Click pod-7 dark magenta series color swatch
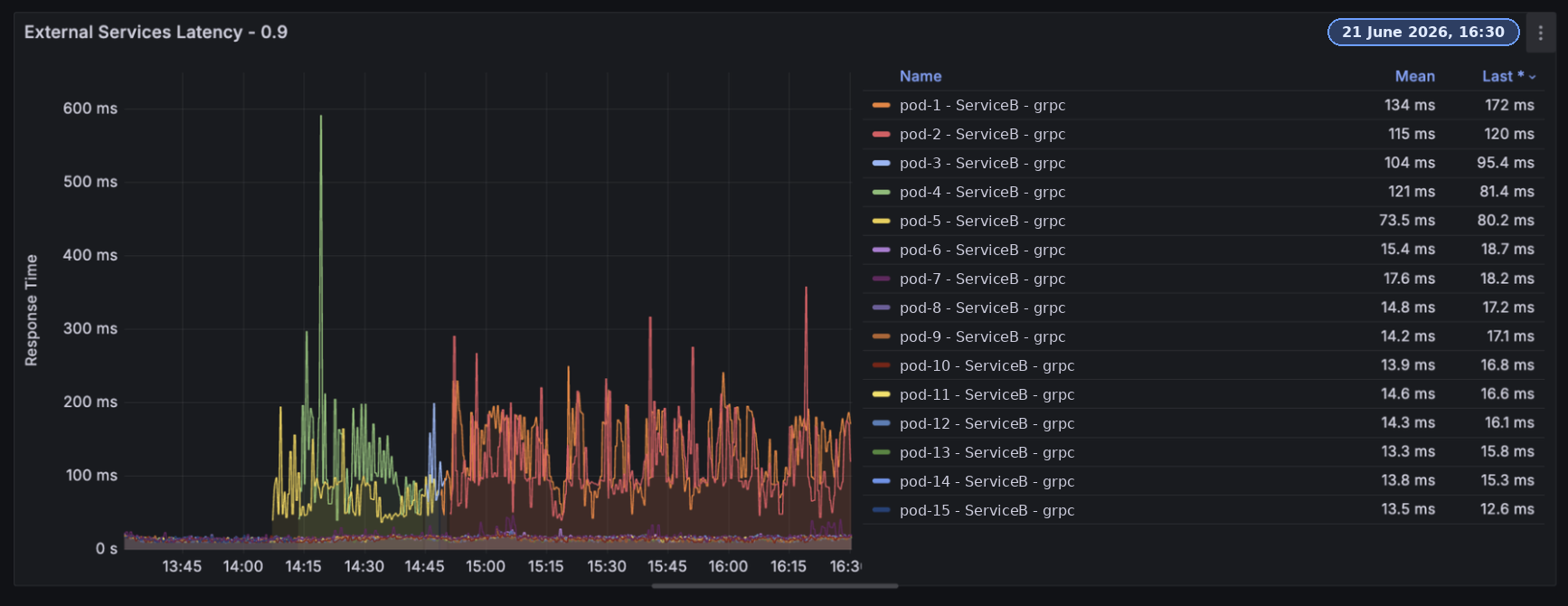This screenshot has height=606, width=1568. (881, 279)
